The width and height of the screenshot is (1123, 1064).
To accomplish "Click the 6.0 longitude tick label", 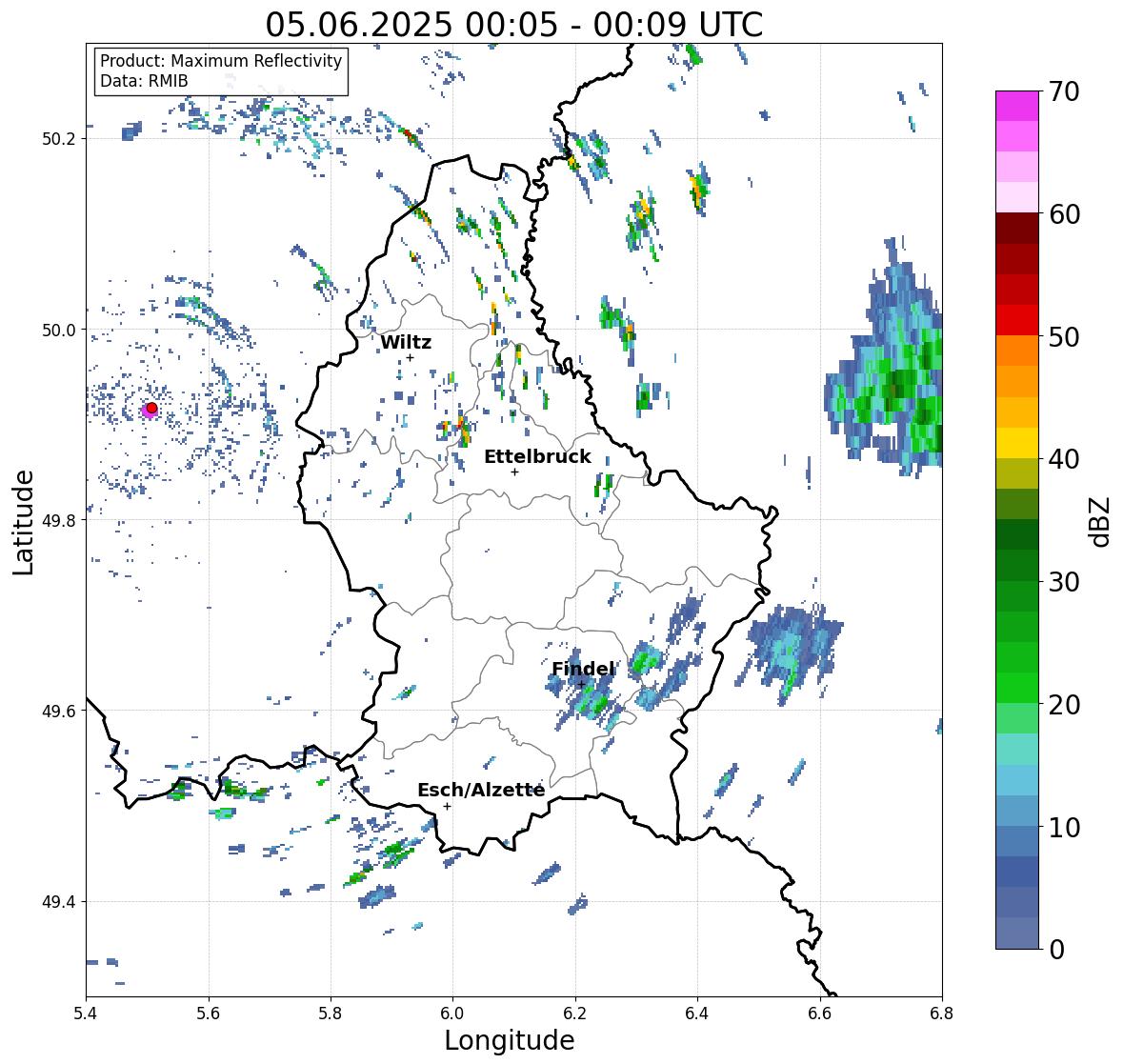I will click(452, 1014).
